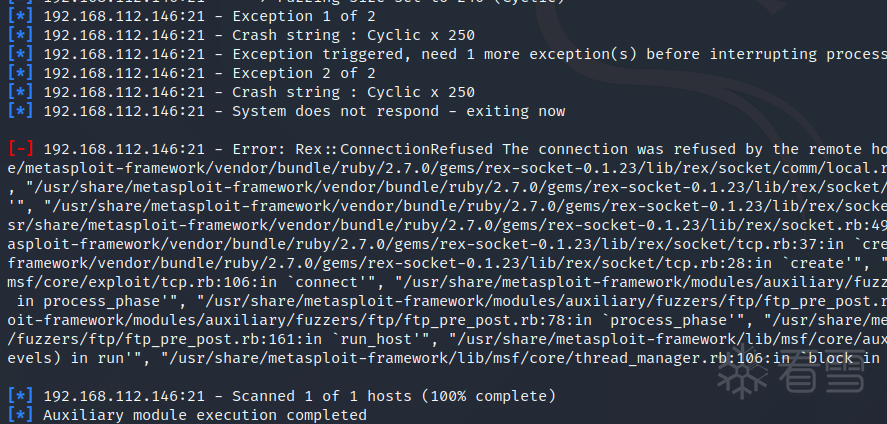Click '(100% complete)' in scan status line

click(489, 396)
